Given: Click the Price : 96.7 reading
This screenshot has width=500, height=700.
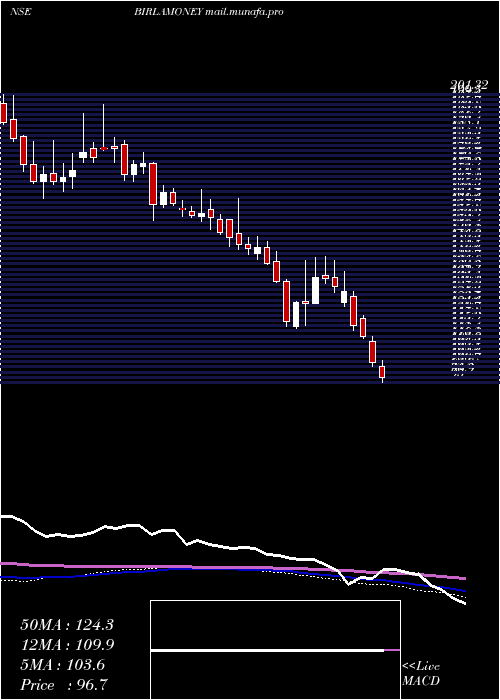Looking at the screenshot, I should pyautogui.click(x=63, y=685).
